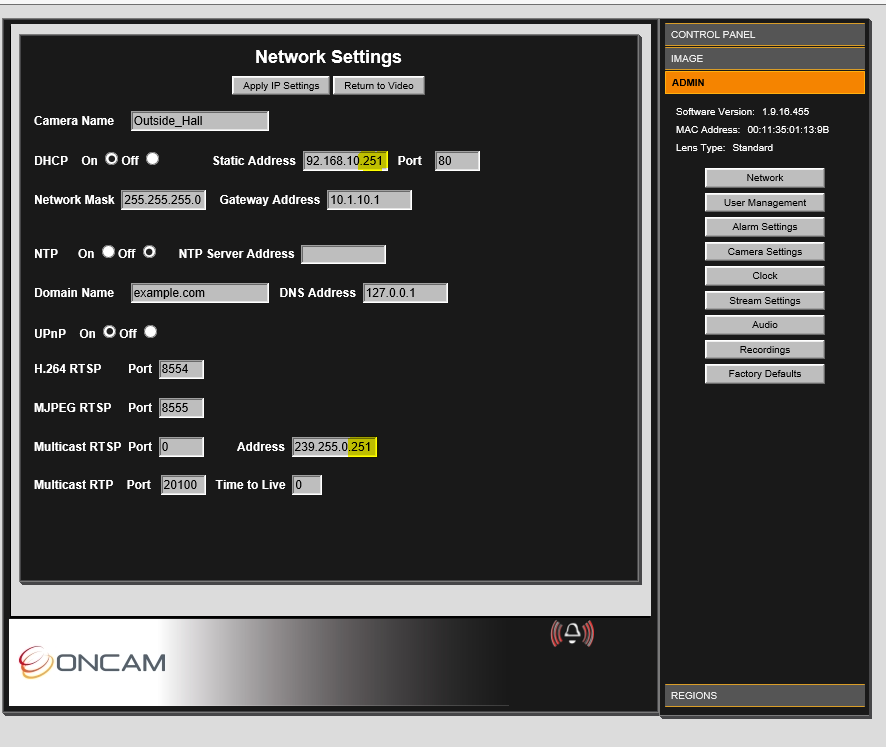
Task: Turn DHCP off with radio button
Action: pos(153,159)
